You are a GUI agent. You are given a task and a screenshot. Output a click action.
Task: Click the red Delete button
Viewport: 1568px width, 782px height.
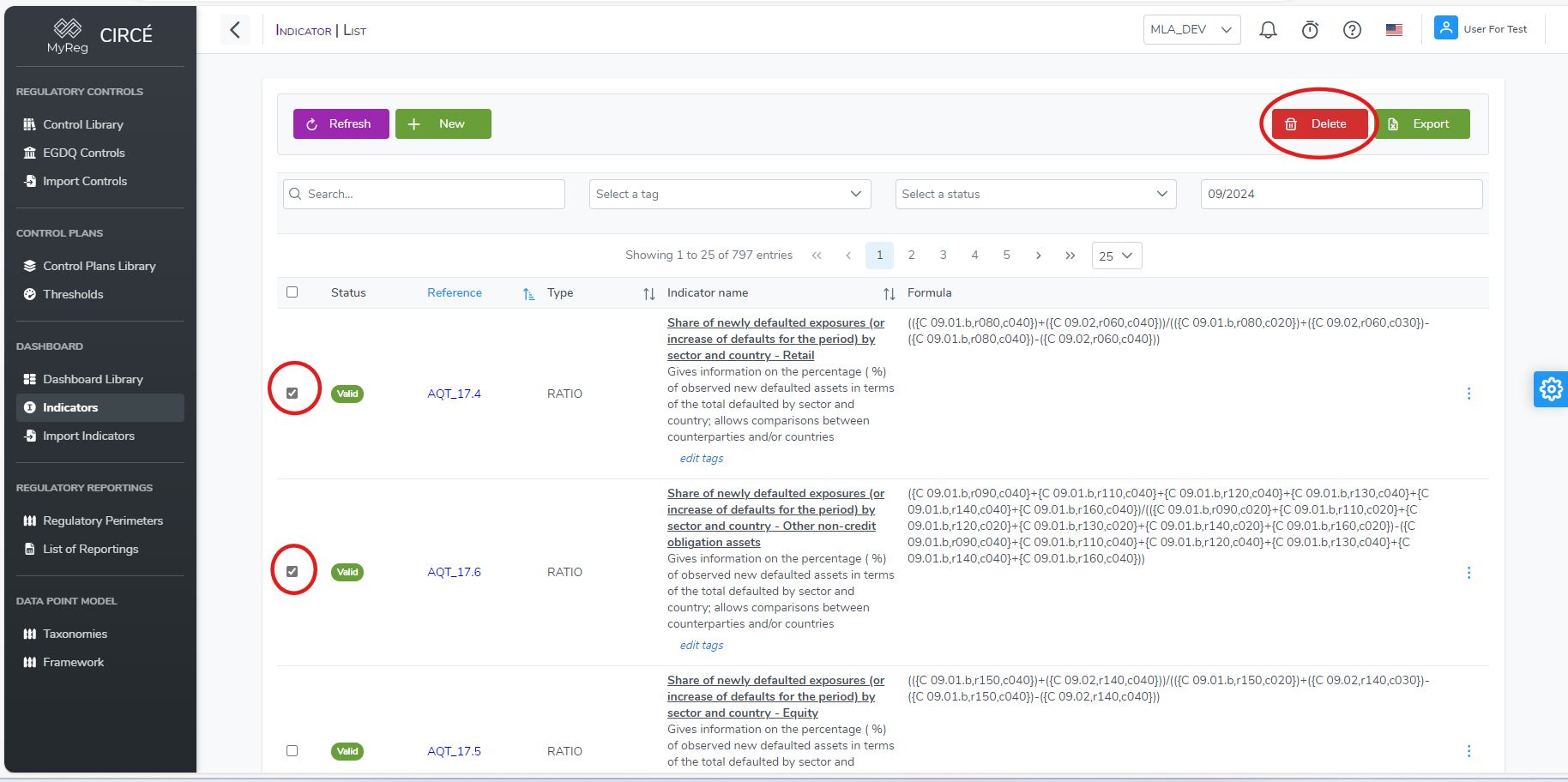pyautogui.click(x=1319, y=124)
